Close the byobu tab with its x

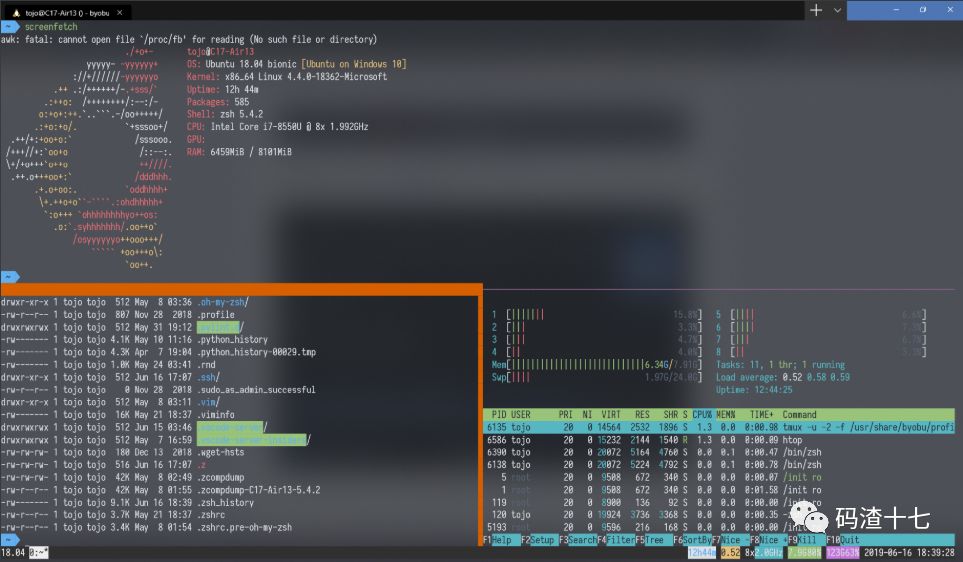coord(120,12)
